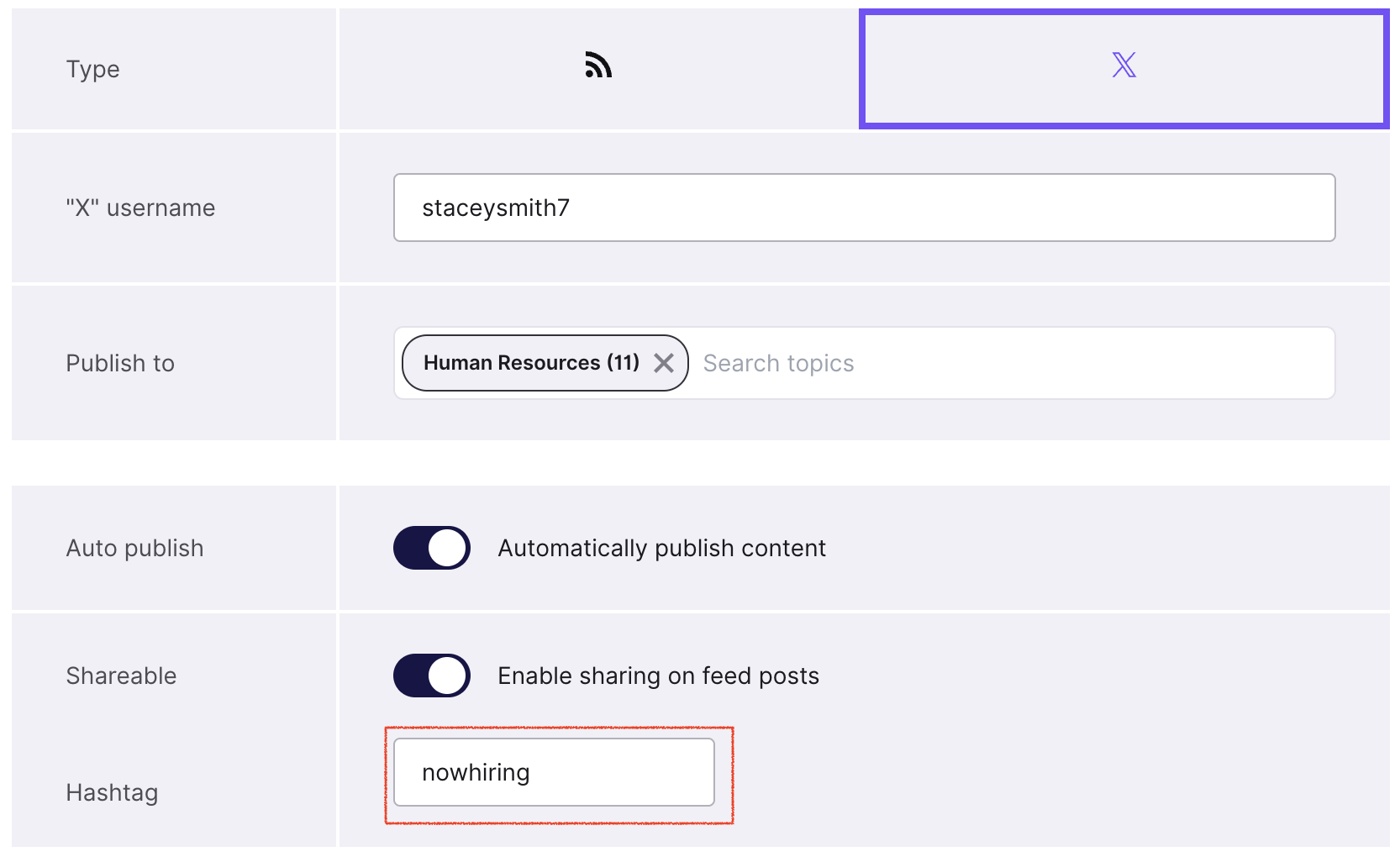Remove the Human Resources topic tag
Viewport: 1400px width, 857px height.
[664, 363]
